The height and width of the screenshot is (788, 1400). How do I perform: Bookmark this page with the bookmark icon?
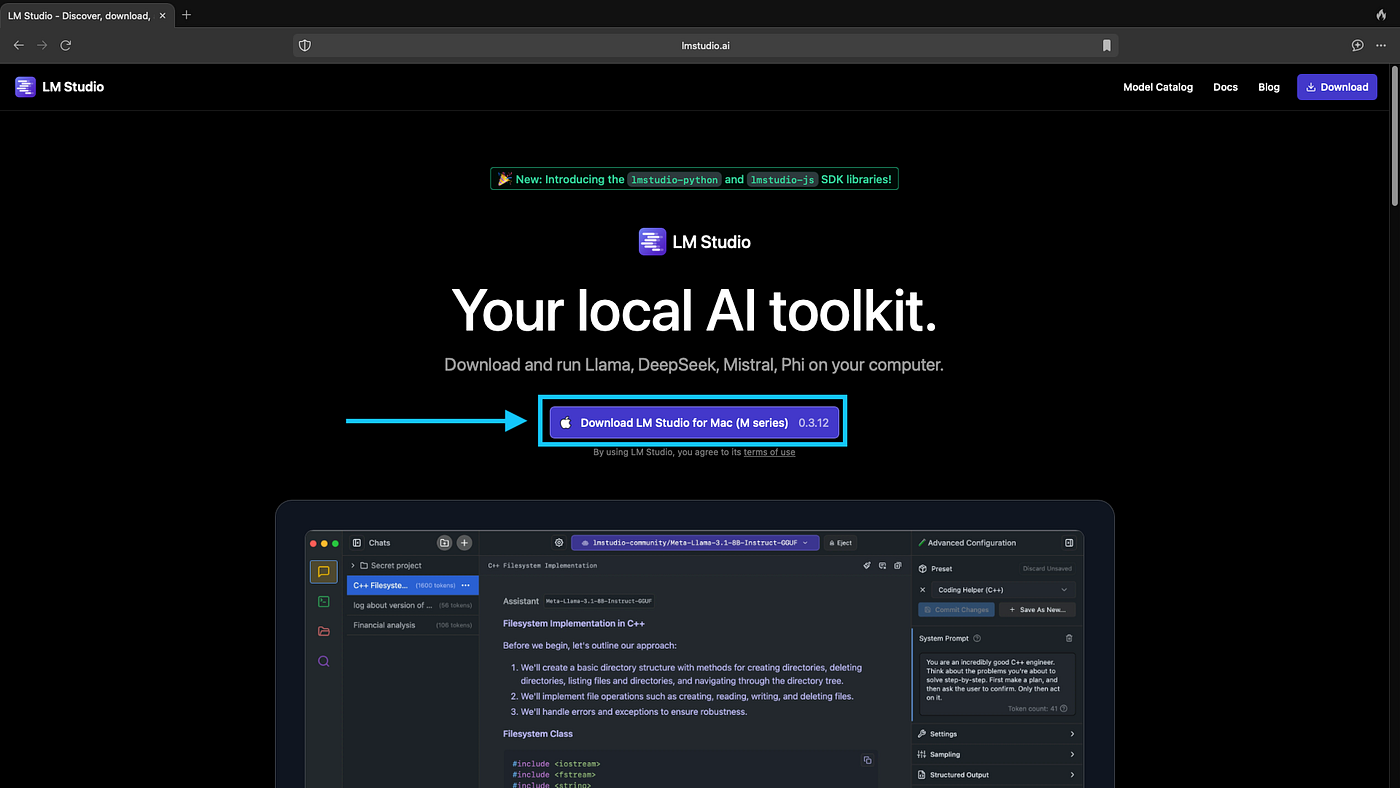1106,45
